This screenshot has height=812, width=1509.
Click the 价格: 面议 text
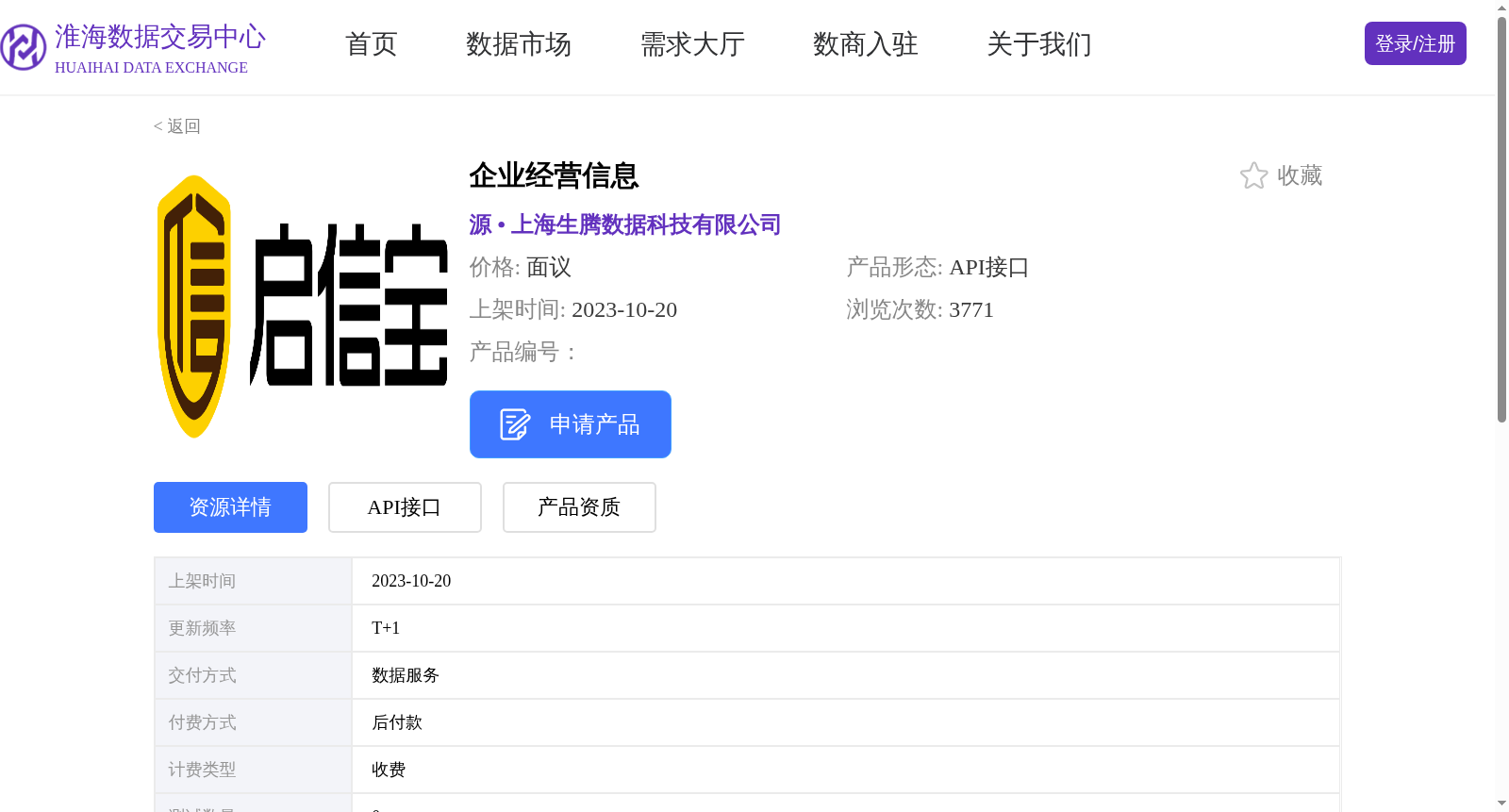tap(521, 268)
